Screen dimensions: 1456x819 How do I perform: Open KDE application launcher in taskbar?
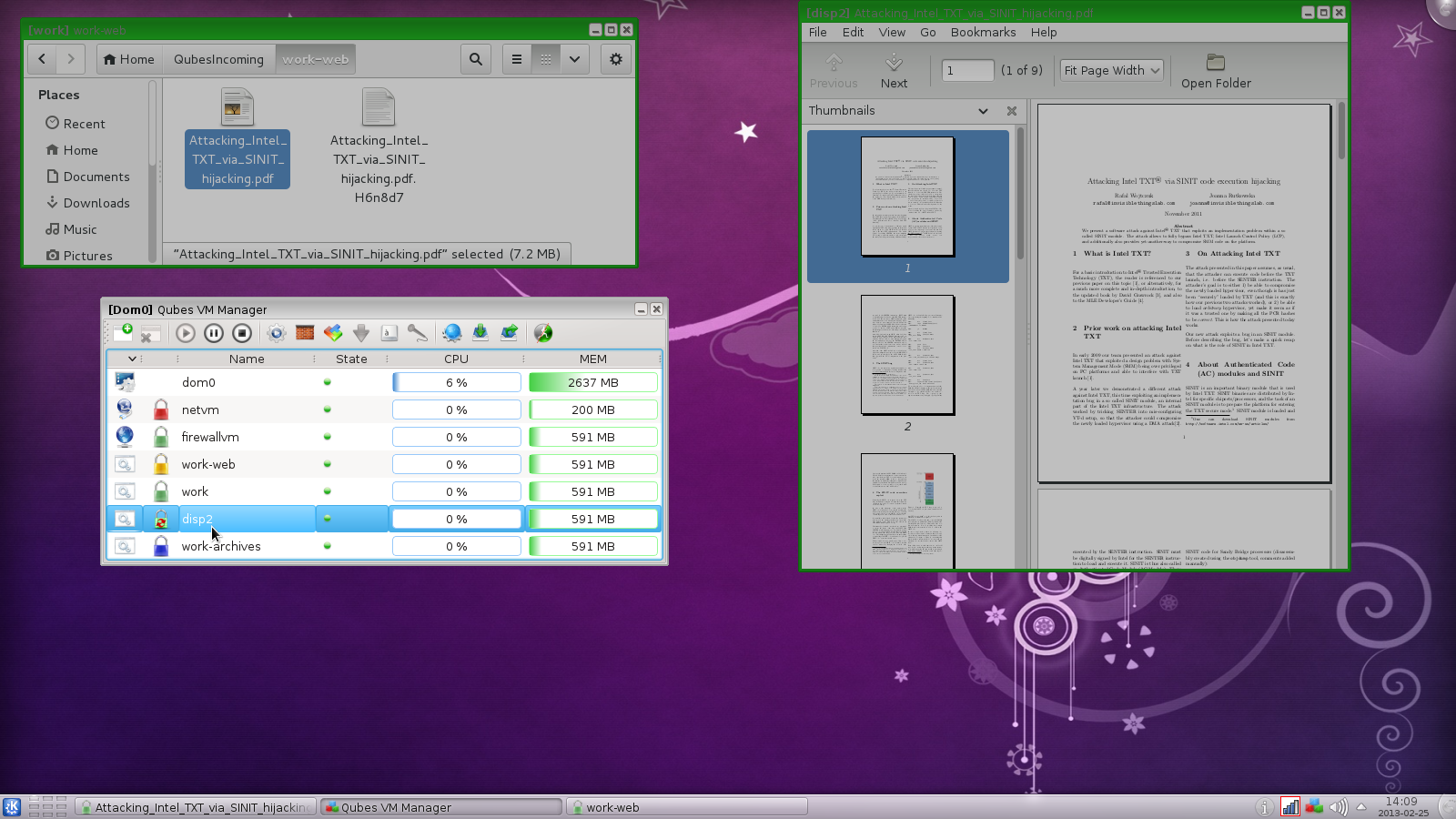click(x=12, y=806)
